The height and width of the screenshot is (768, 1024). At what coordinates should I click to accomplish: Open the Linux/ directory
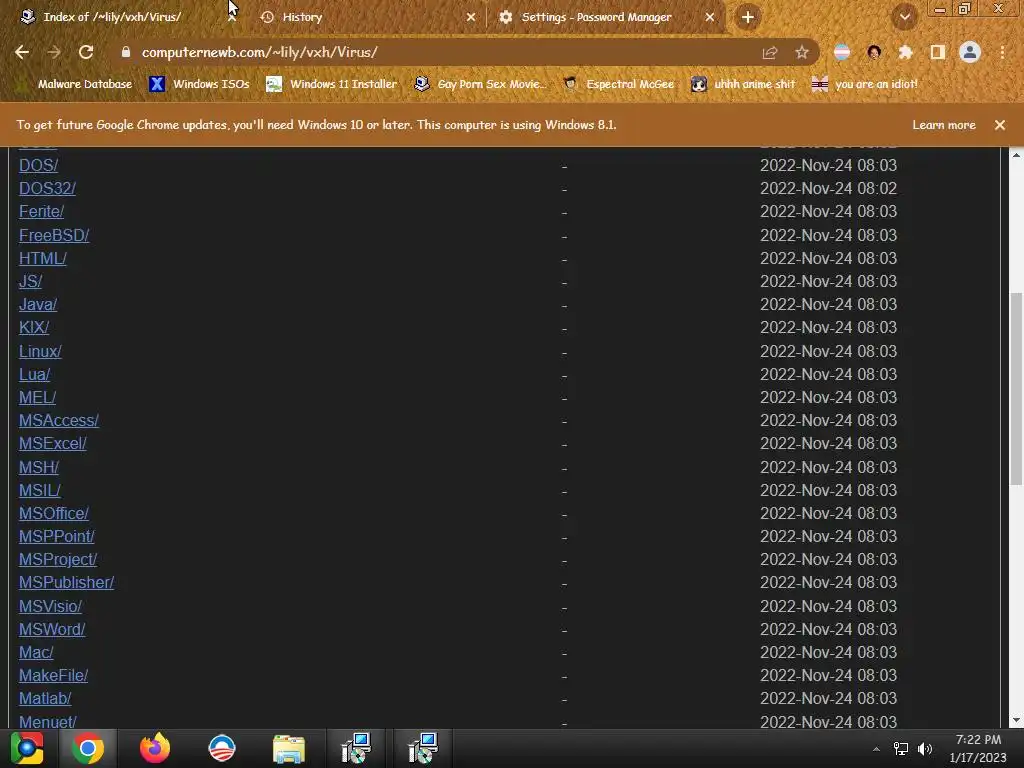click(40, 351)
